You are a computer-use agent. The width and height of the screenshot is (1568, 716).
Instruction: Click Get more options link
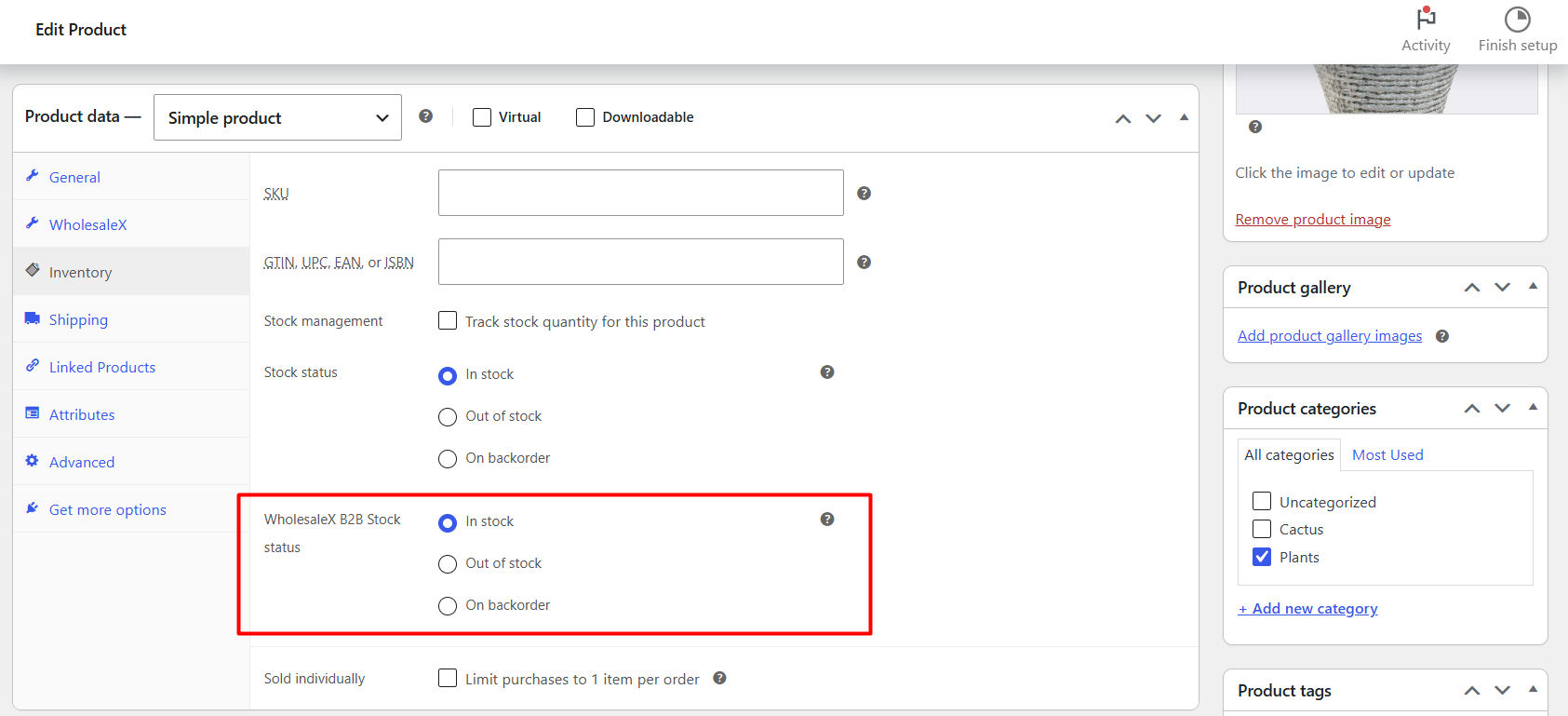(108, 509)
